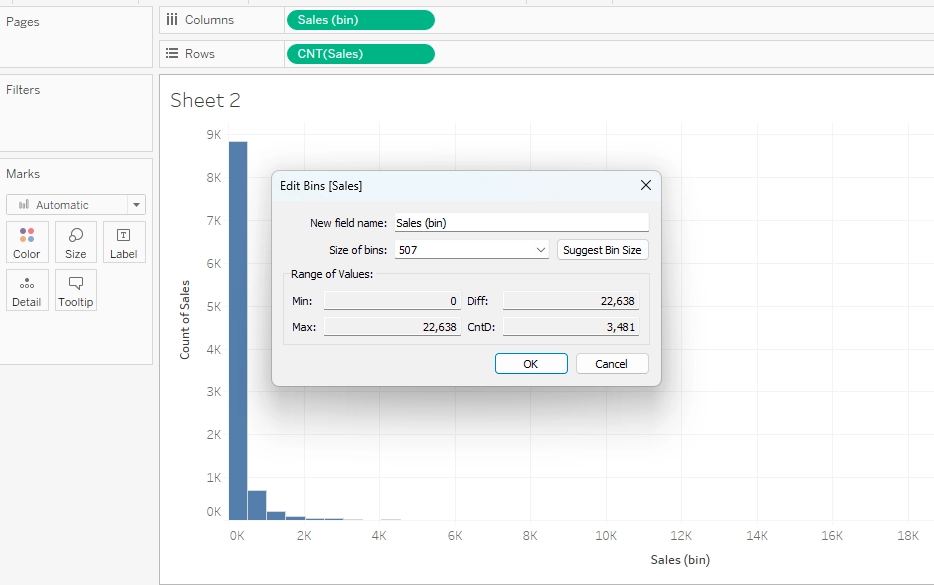This screenshot has height=585, width=934.
Task: Cancel the Edit Bins dialog
Action: (x=611, y=363)
